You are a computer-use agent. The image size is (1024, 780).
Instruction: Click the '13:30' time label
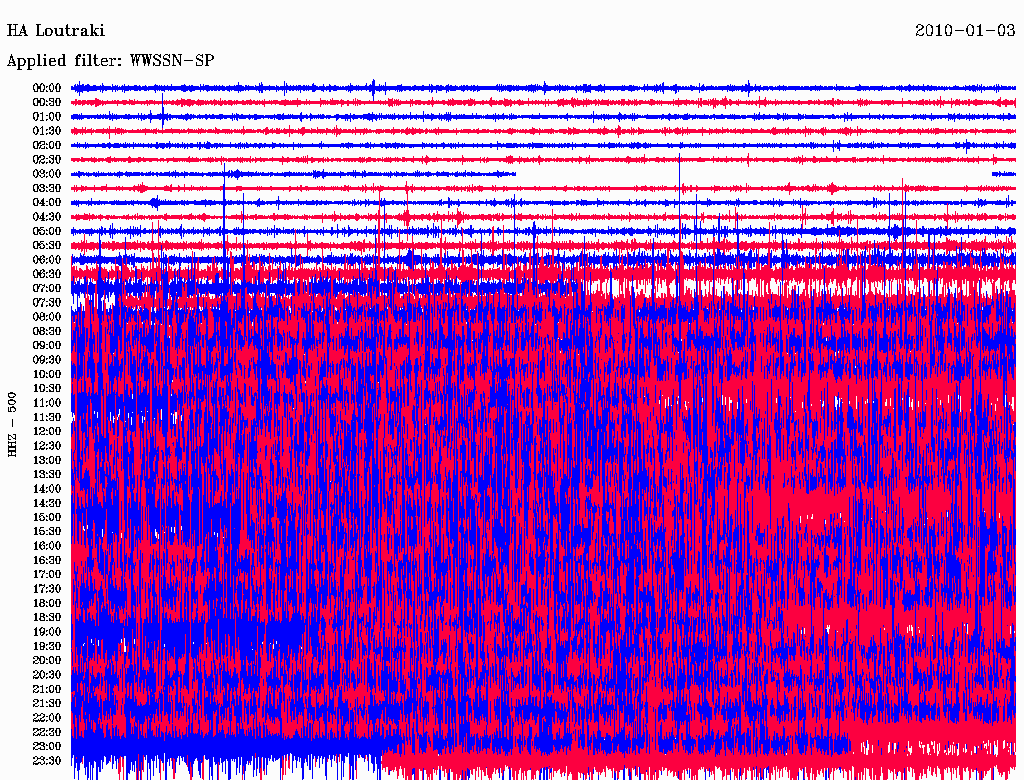47,474
